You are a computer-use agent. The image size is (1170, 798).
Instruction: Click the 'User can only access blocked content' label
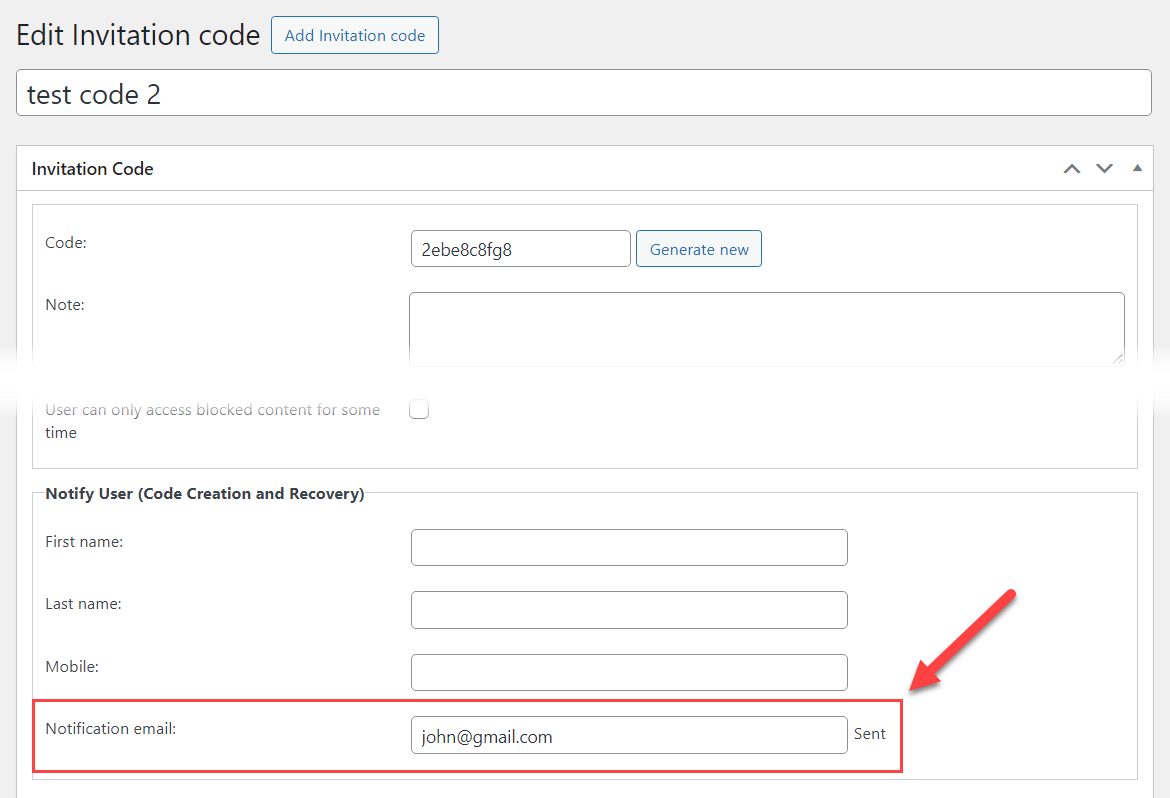click(213, 421)
